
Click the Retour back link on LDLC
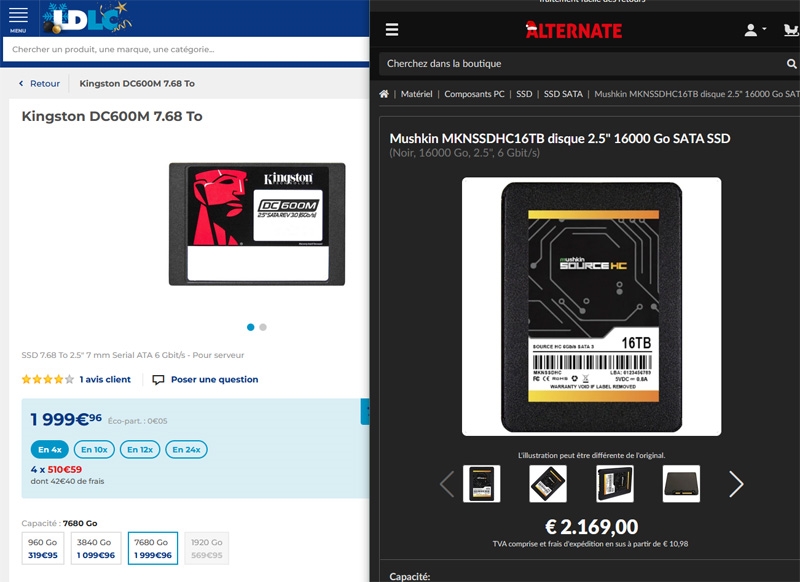coord(39,84)
